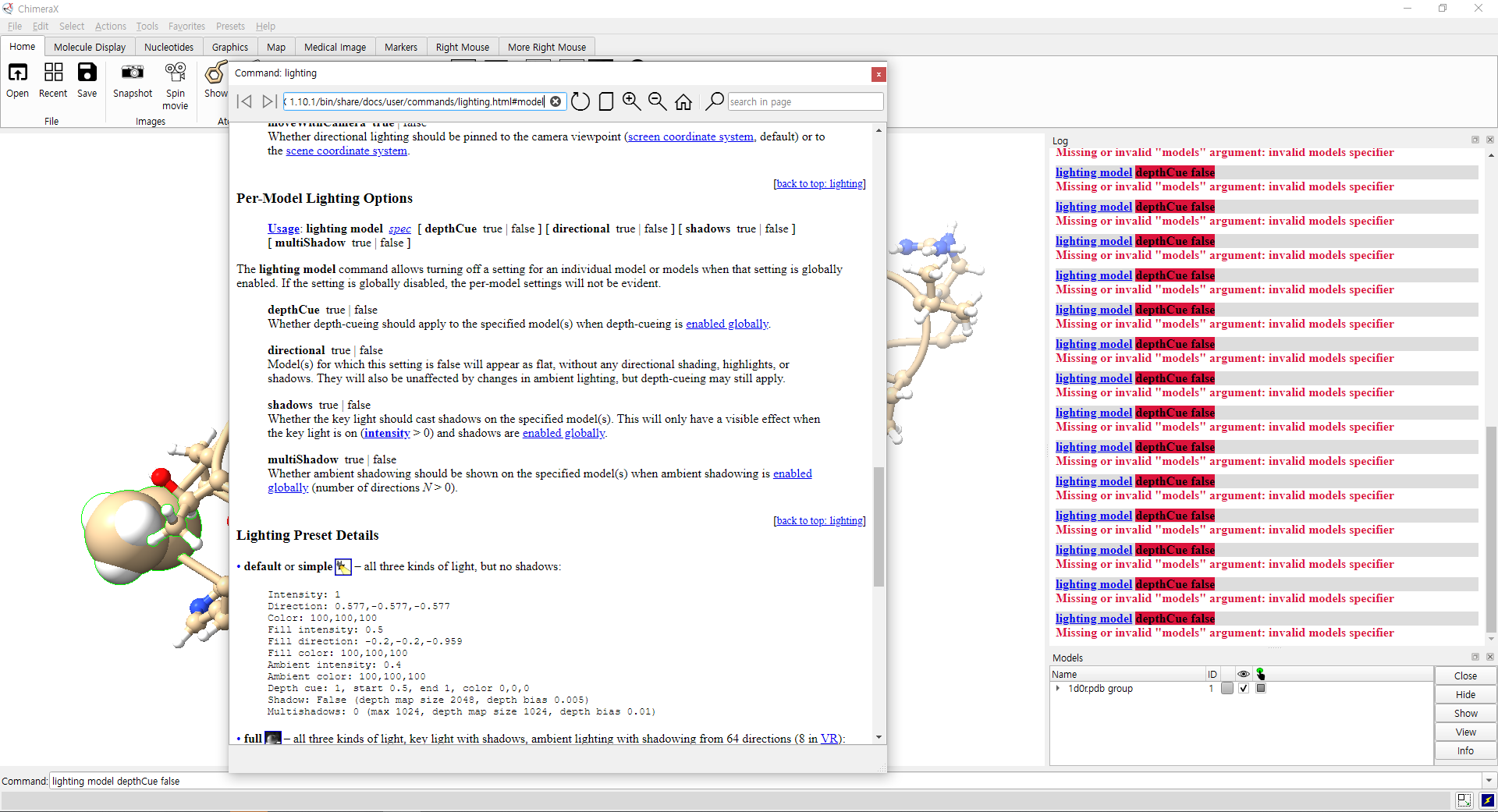Viewport: 1498px width, 812px height.
Task: Zoom in on help browser page
Action: [631, 101]
